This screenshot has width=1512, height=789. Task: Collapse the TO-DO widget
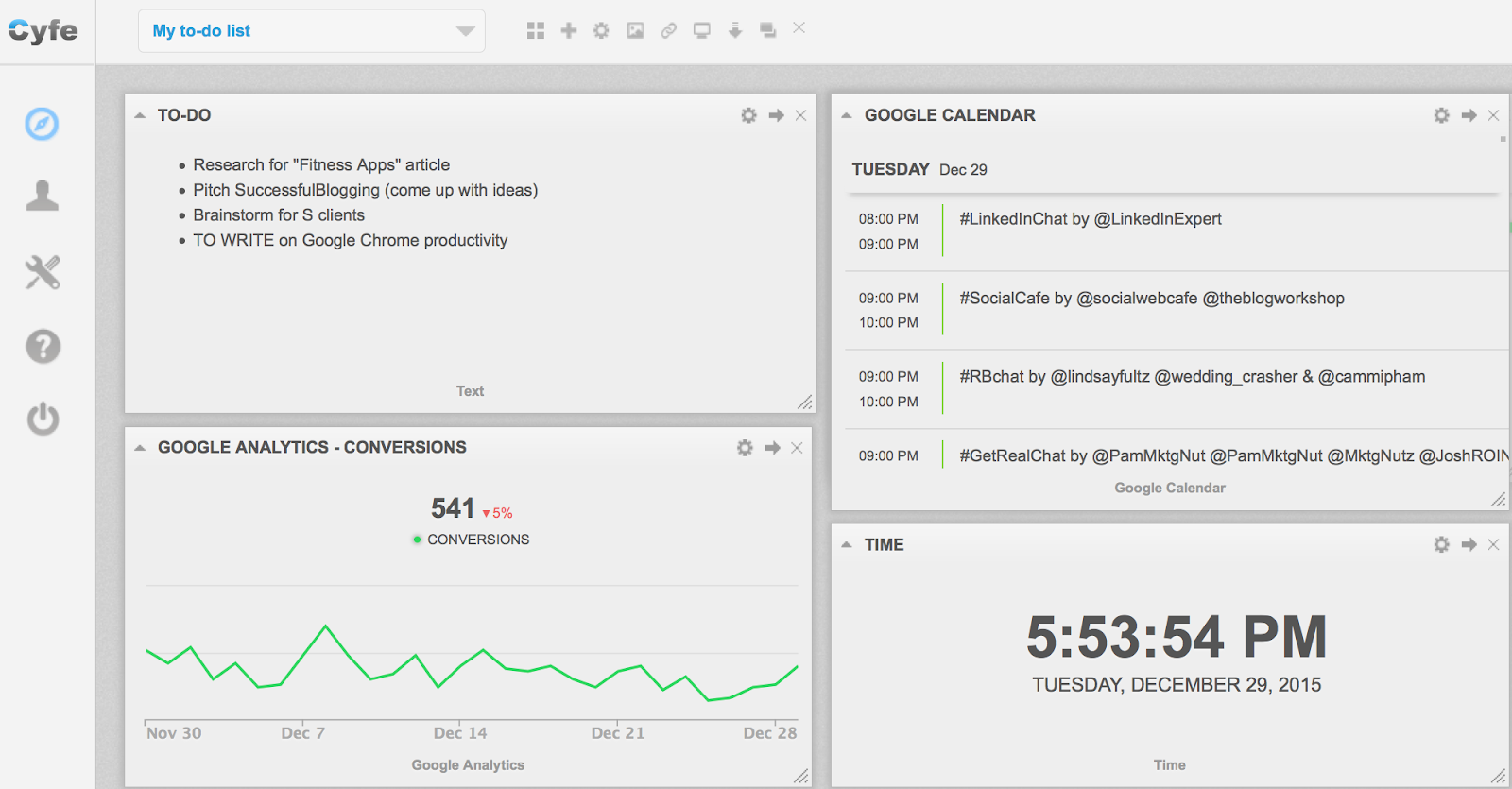140,115
